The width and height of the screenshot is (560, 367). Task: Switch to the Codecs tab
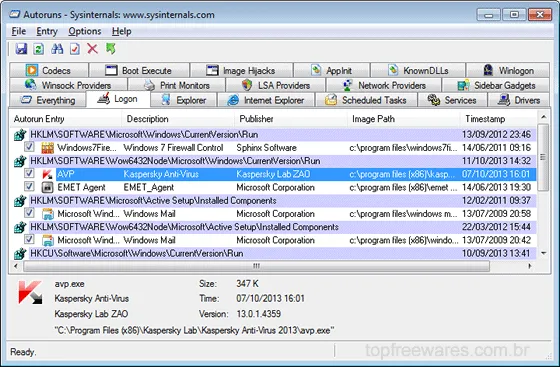49,70
